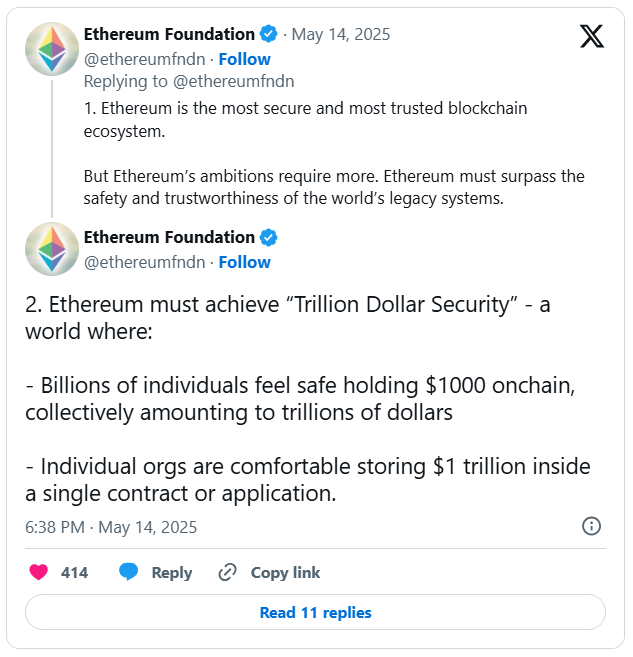Click the verified badge on the second tweet
This screenshot has height=657, width=633.
pos(269,237)
